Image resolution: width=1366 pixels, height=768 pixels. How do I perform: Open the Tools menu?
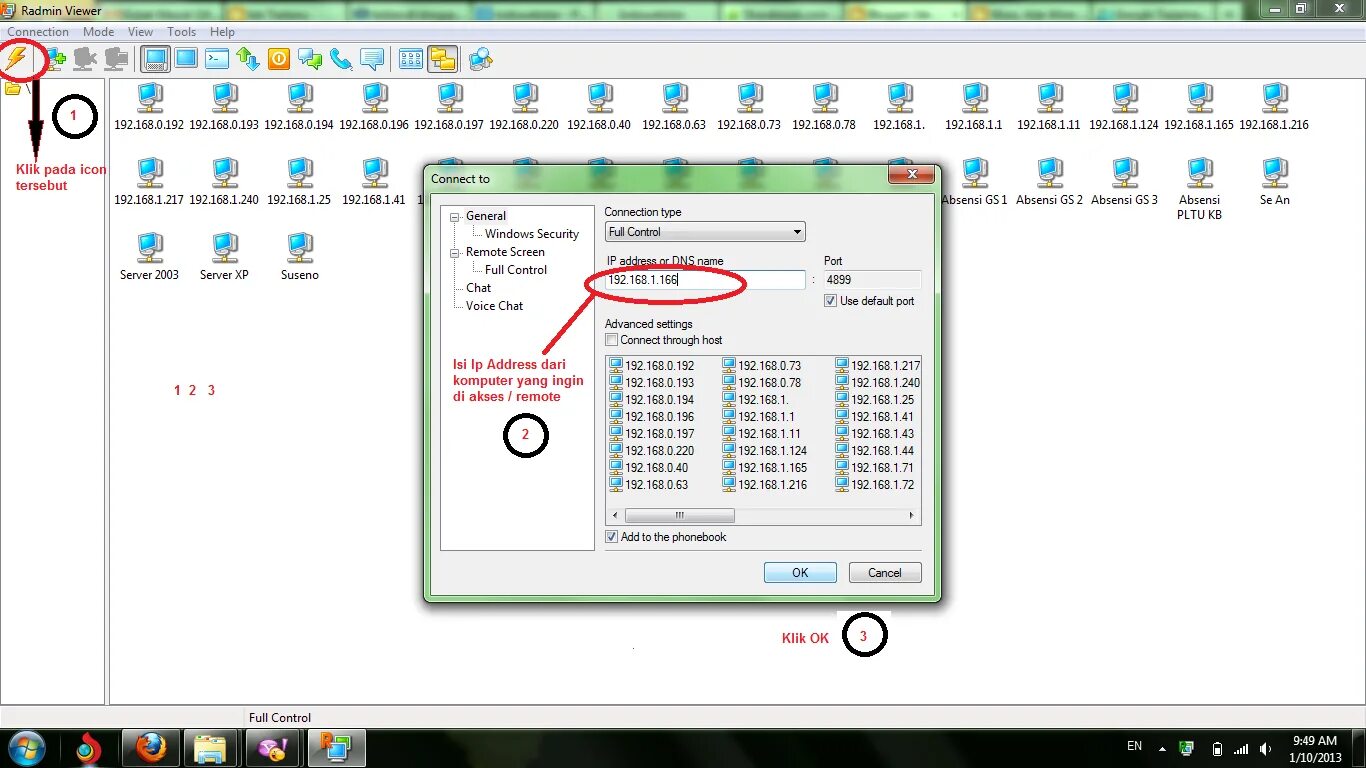click(x=182, y=32)
